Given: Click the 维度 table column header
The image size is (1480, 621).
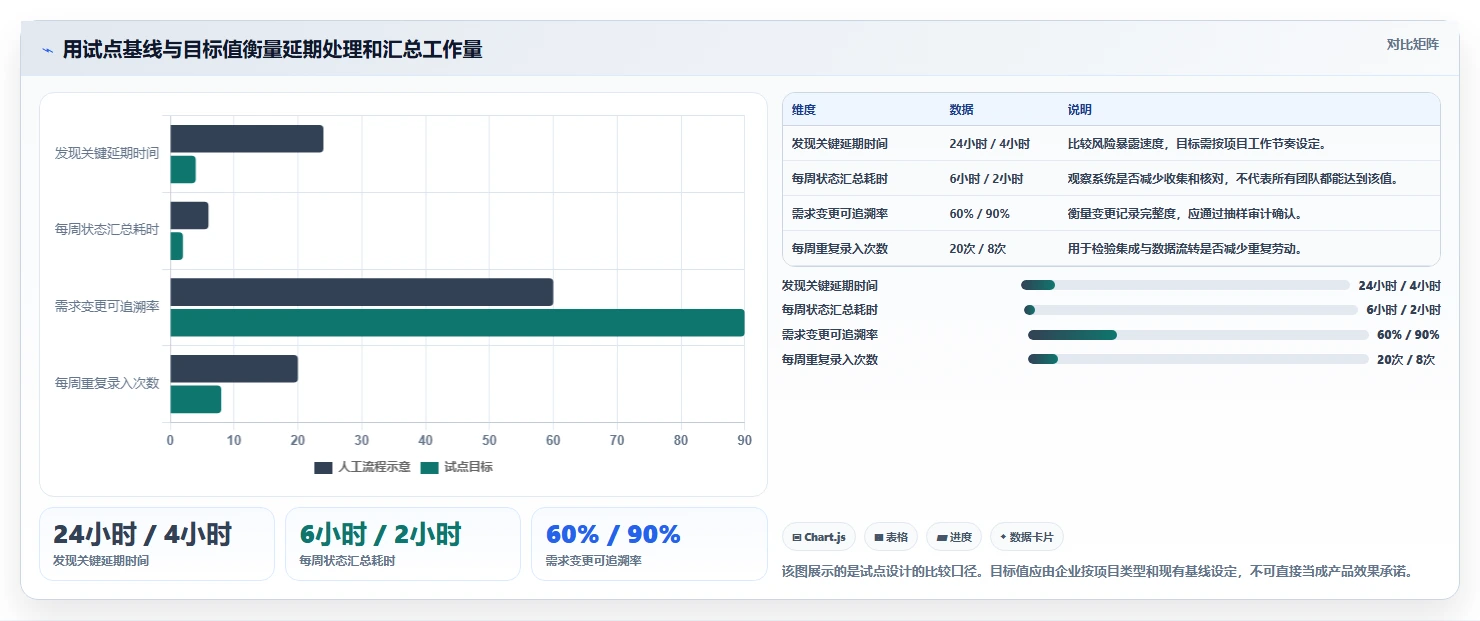Looking at the screenshot, I should (x=804, y=110).
